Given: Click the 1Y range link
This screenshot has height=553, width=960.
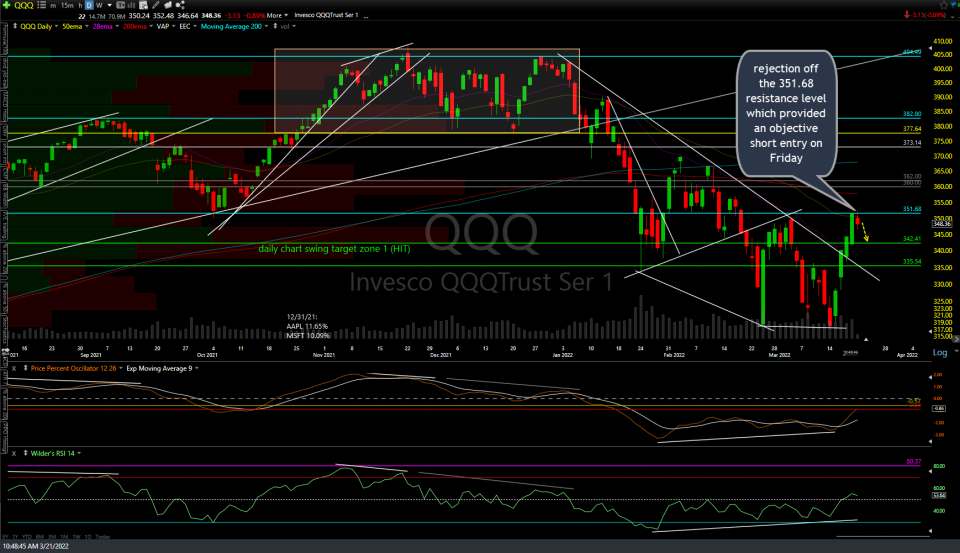Looking at the screenshot, I should coord(15,537).
